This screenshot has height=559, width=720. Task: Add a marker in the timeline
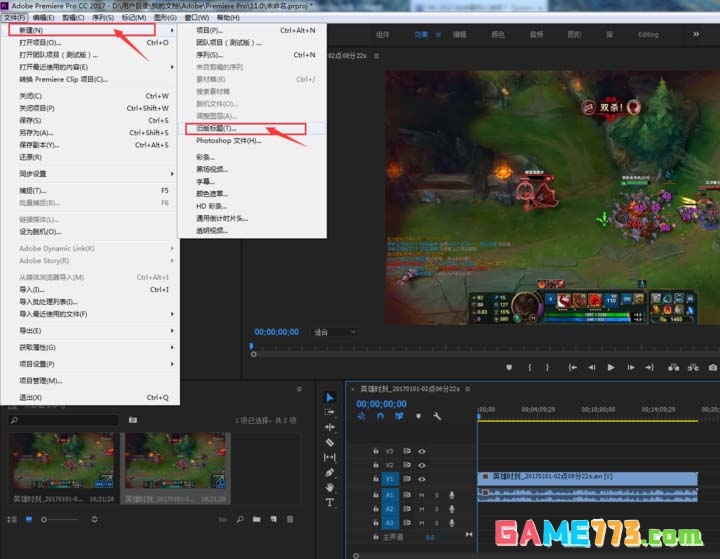click(418, 416)
